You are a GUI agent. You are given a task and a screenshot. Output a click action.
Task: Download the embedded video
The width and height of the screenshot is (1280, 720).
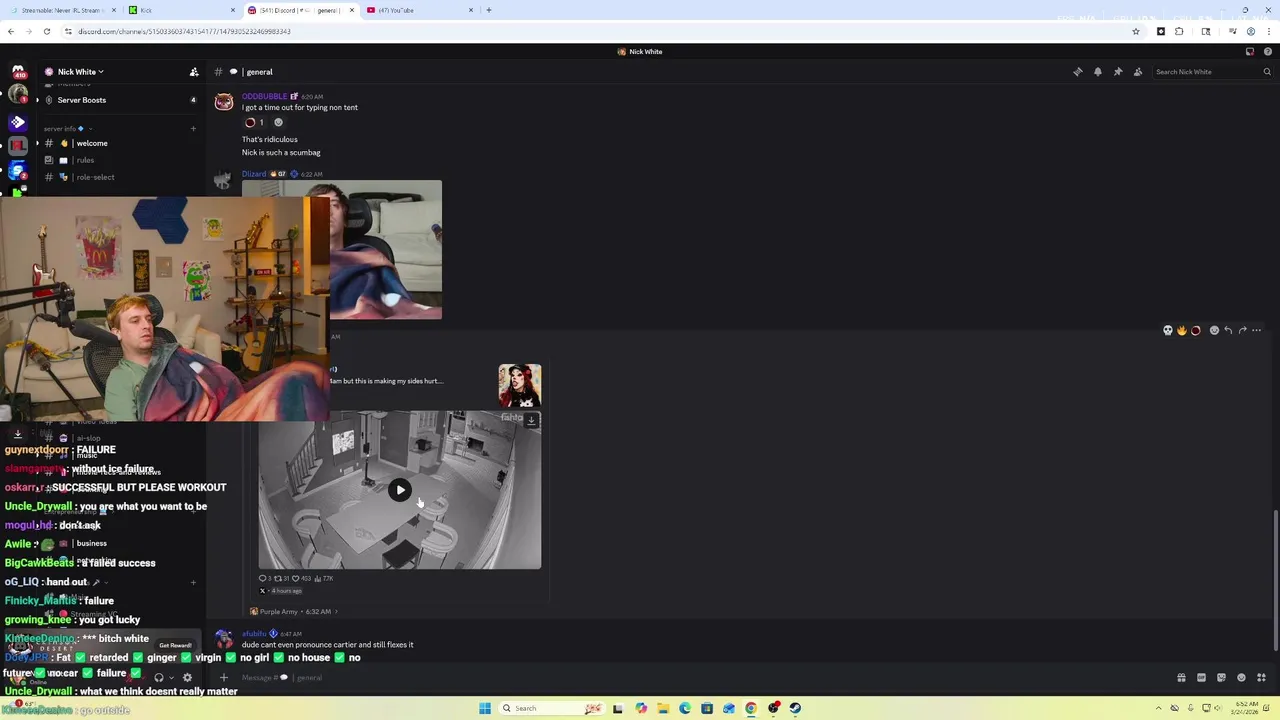(531, 420)
